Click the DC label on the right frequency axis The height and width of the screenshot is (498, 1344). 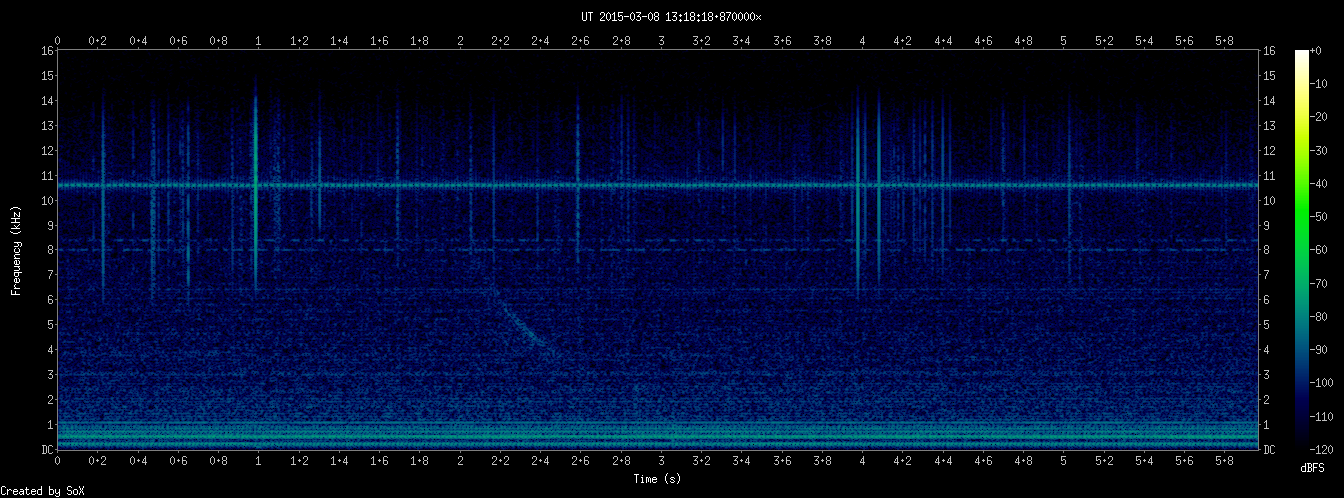(1269, 450)
